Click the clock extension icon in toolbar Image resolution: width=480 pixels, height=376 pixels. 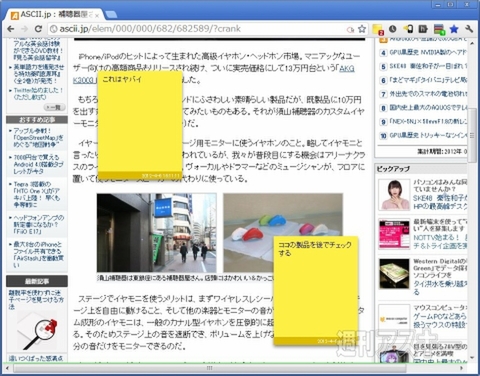(x=393, y=29)
